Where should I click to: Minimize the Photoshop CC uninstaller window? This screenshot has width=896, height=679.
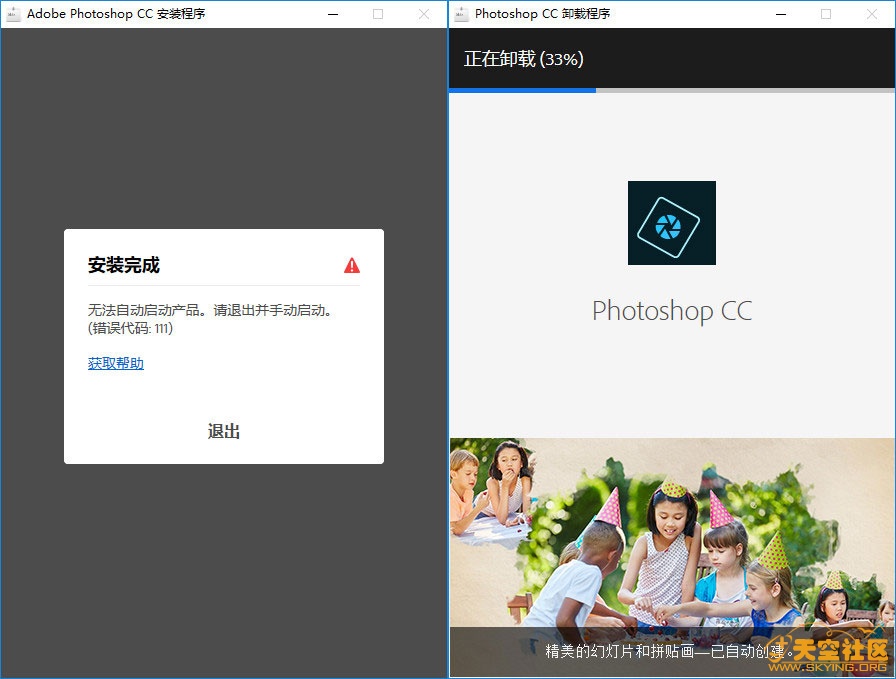click(780, 14)
